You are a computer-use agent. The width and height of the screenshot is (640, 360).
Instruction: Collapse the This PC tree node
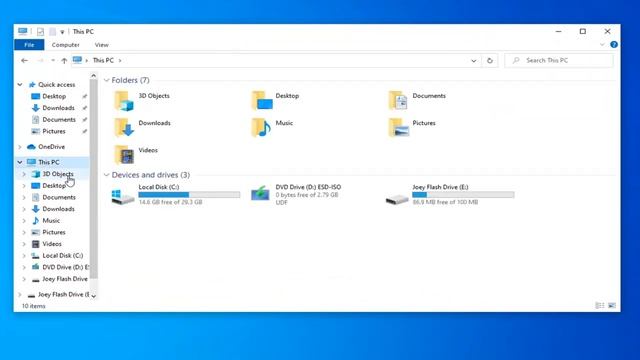point(20,162)
